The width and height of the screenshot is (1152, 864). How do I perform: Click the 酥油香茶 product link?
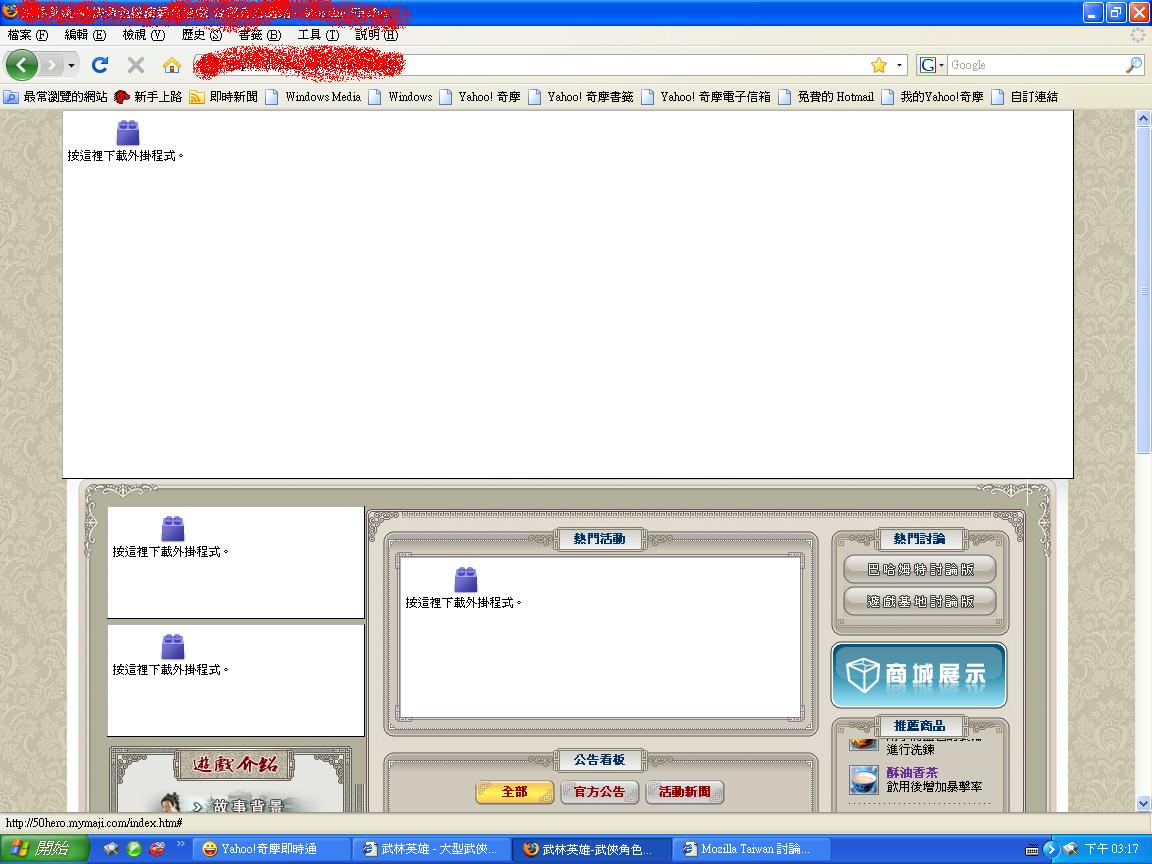click(x=912, y=772)
